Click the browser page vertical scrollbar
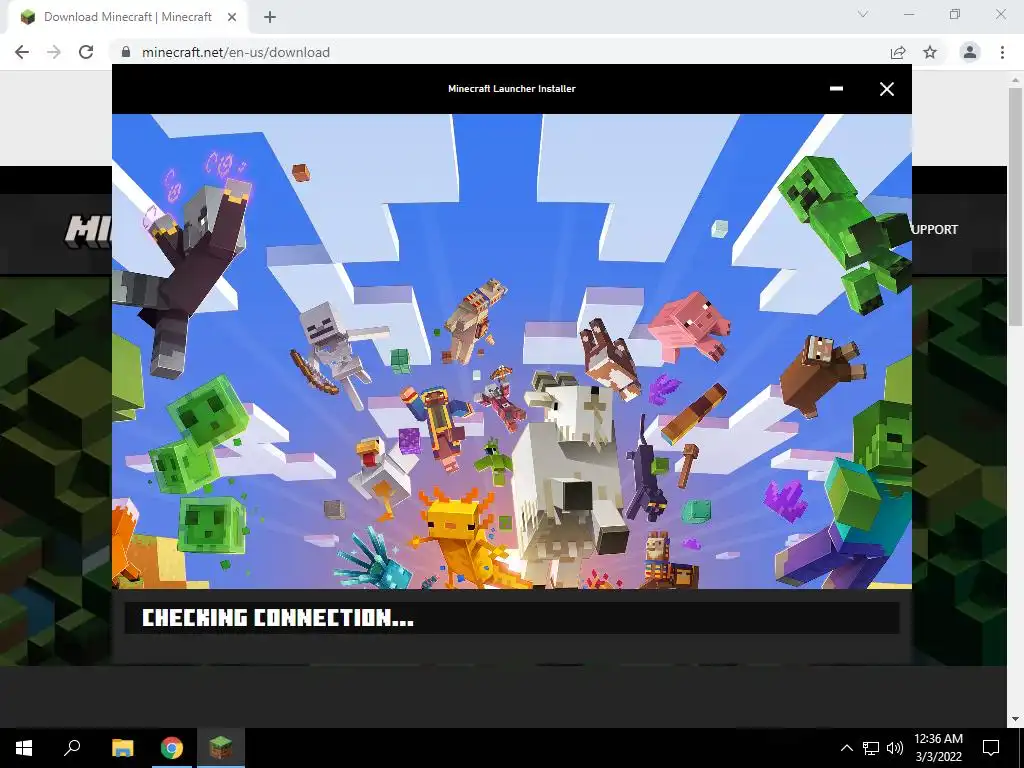This screenshot has width=1024, height=768. pyautogui.click(x=1015, y=206)
